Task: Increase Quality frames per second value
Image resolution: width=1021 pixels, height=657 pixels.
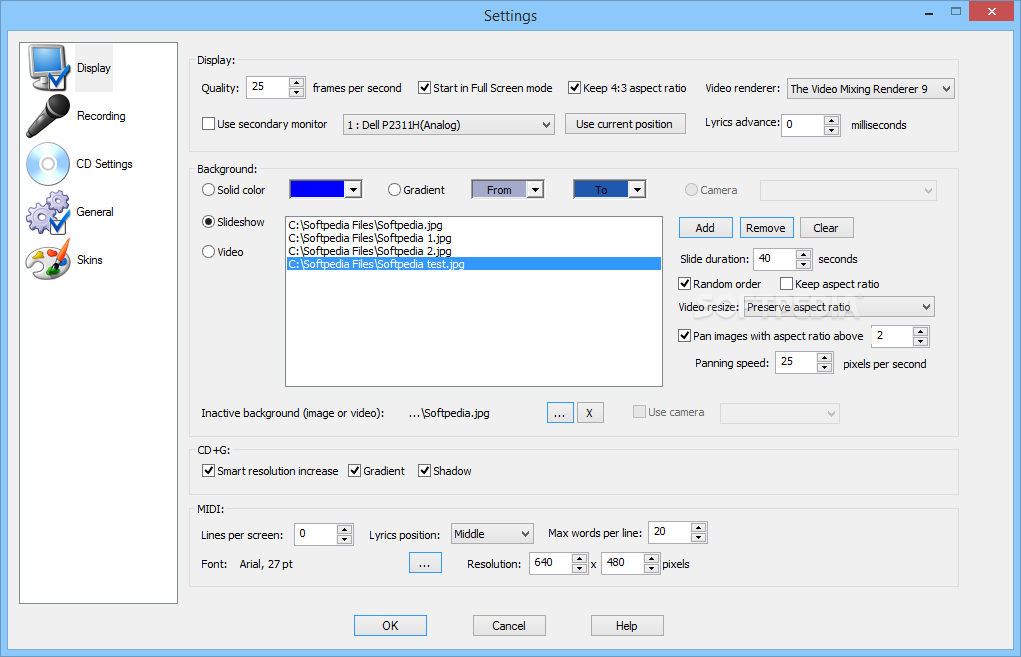Action: [x=296, y=82]
